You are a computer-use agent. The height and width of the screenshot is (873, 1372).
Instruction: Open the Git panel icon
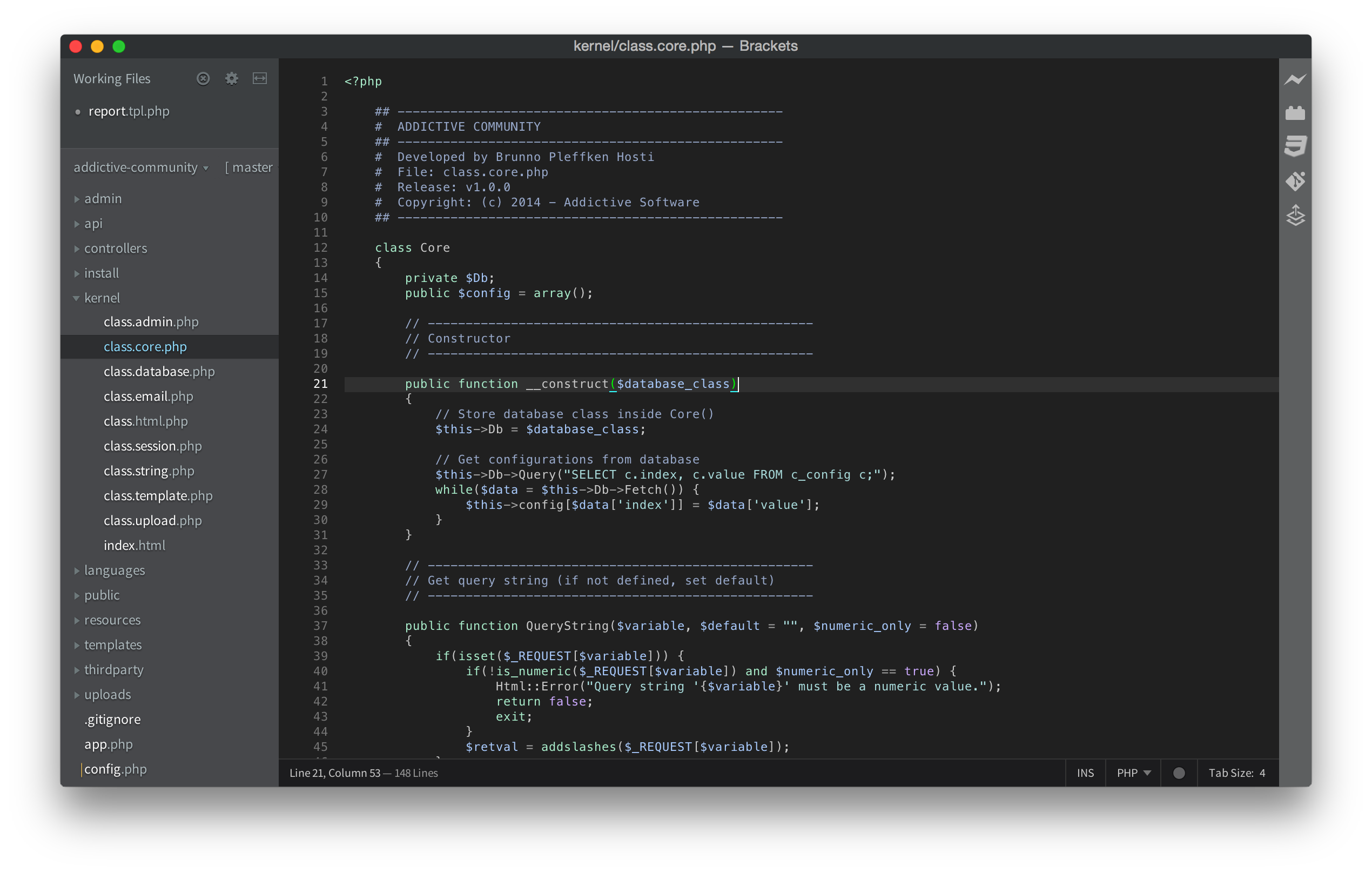coord(1295,180)
